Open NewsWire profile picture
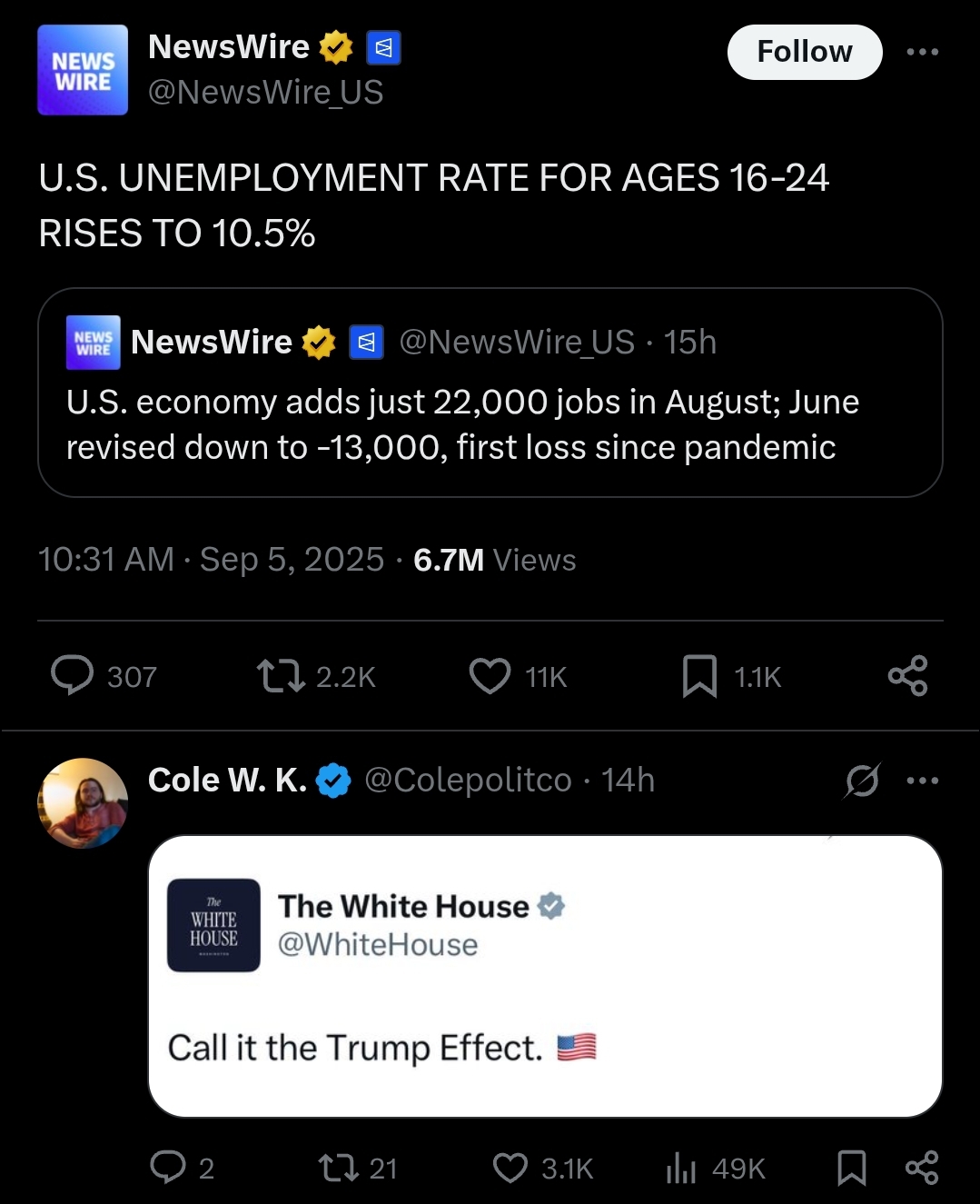This screenshot has height=1204, width=980. pos(83,70)
